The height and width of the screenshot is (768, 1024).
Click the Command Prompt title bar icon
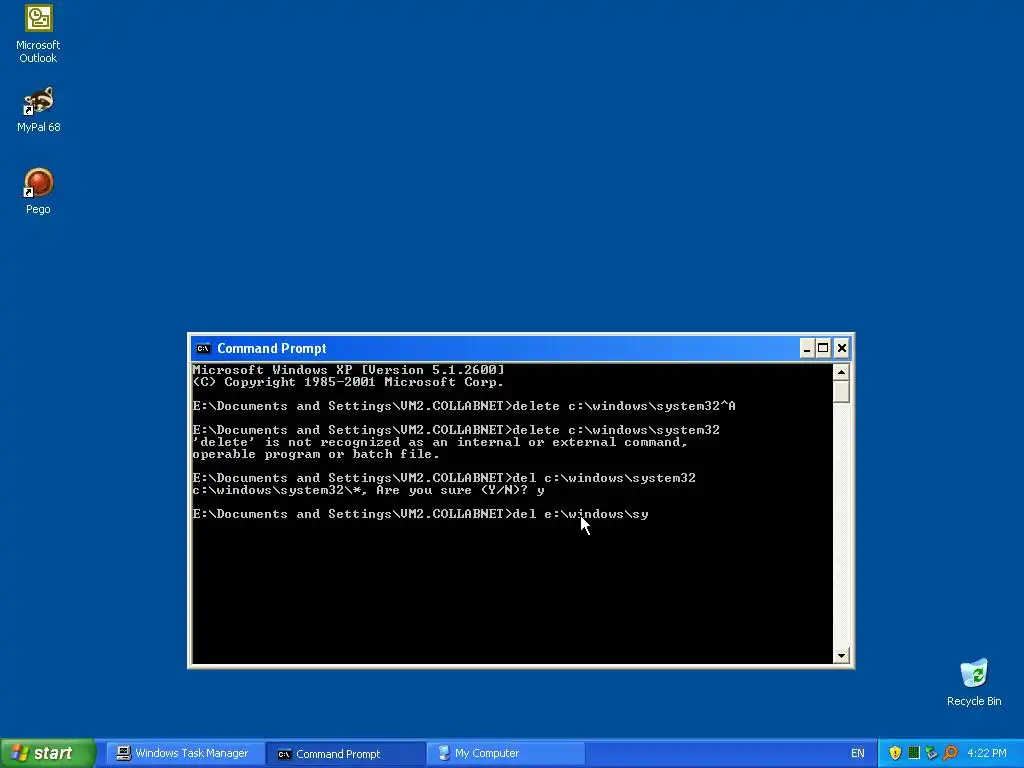tap(203, 348)
